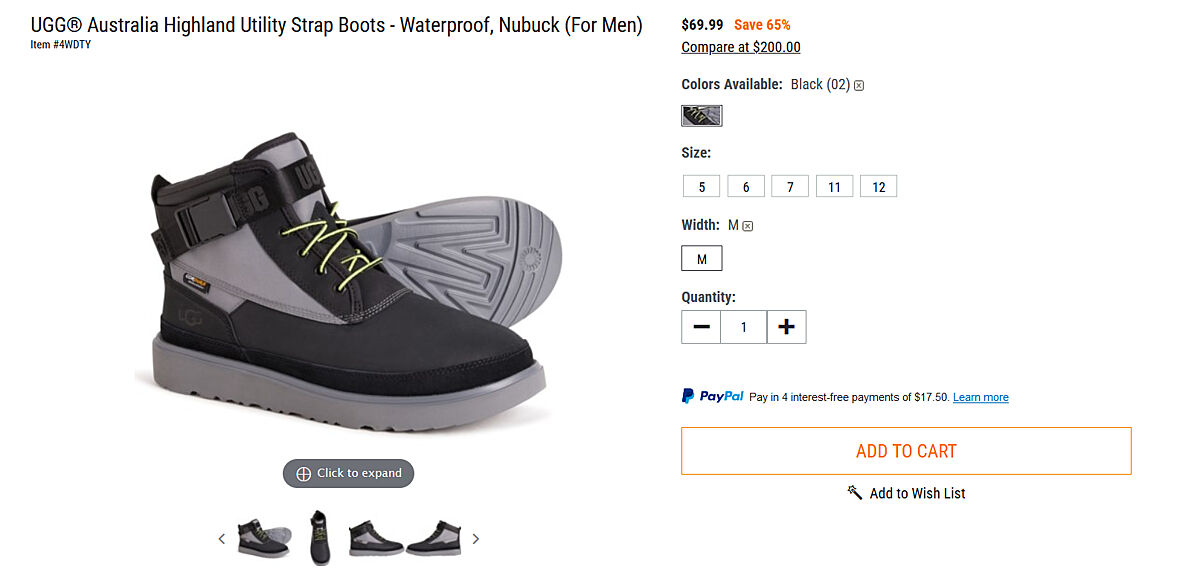The image size is (1200, 581).
Task: Click the Add to Wish List link
Action: click(906, 493)
